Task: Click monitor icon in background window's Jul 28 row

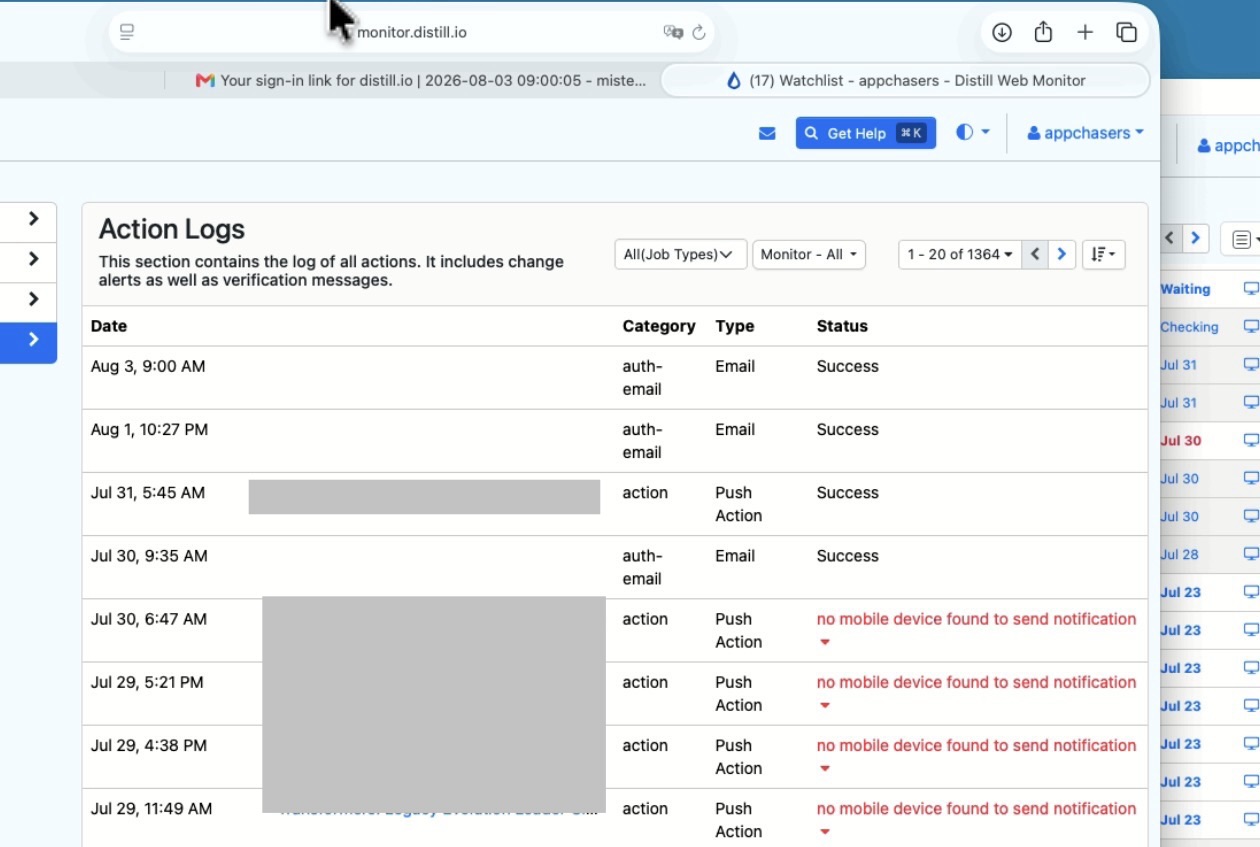Action: 1251,554
